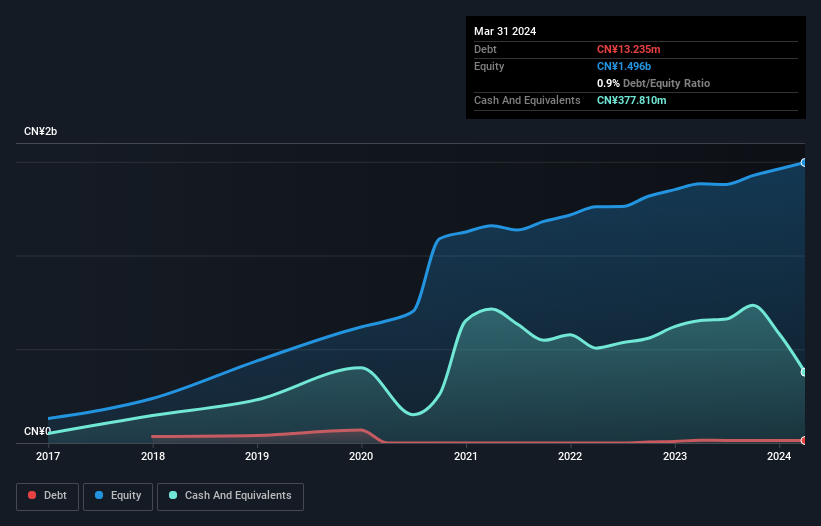Toggle the Equity series in the legend
The image size is (821, 526).
click(118, 496)
